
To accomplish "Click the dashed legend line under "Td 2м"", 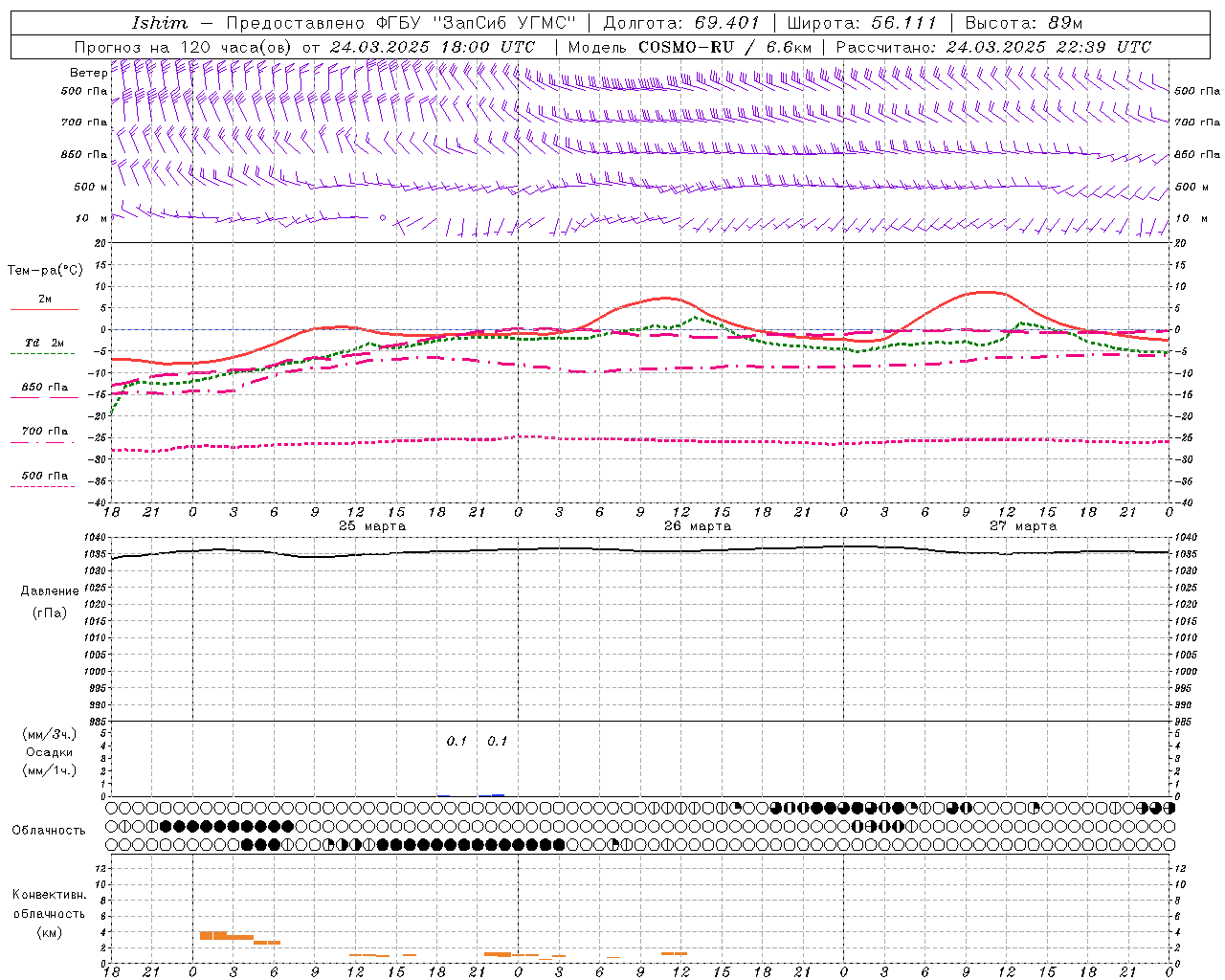I will pos(43,354).
